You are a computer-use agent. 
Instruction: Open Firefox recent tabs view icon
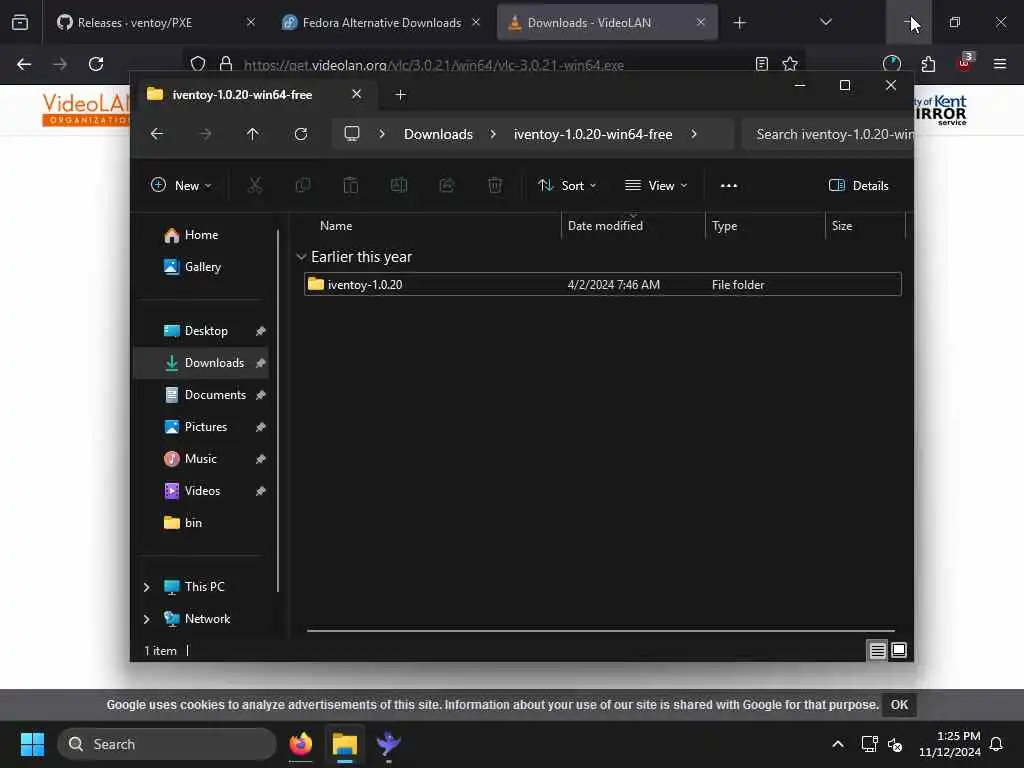[20, 22]
